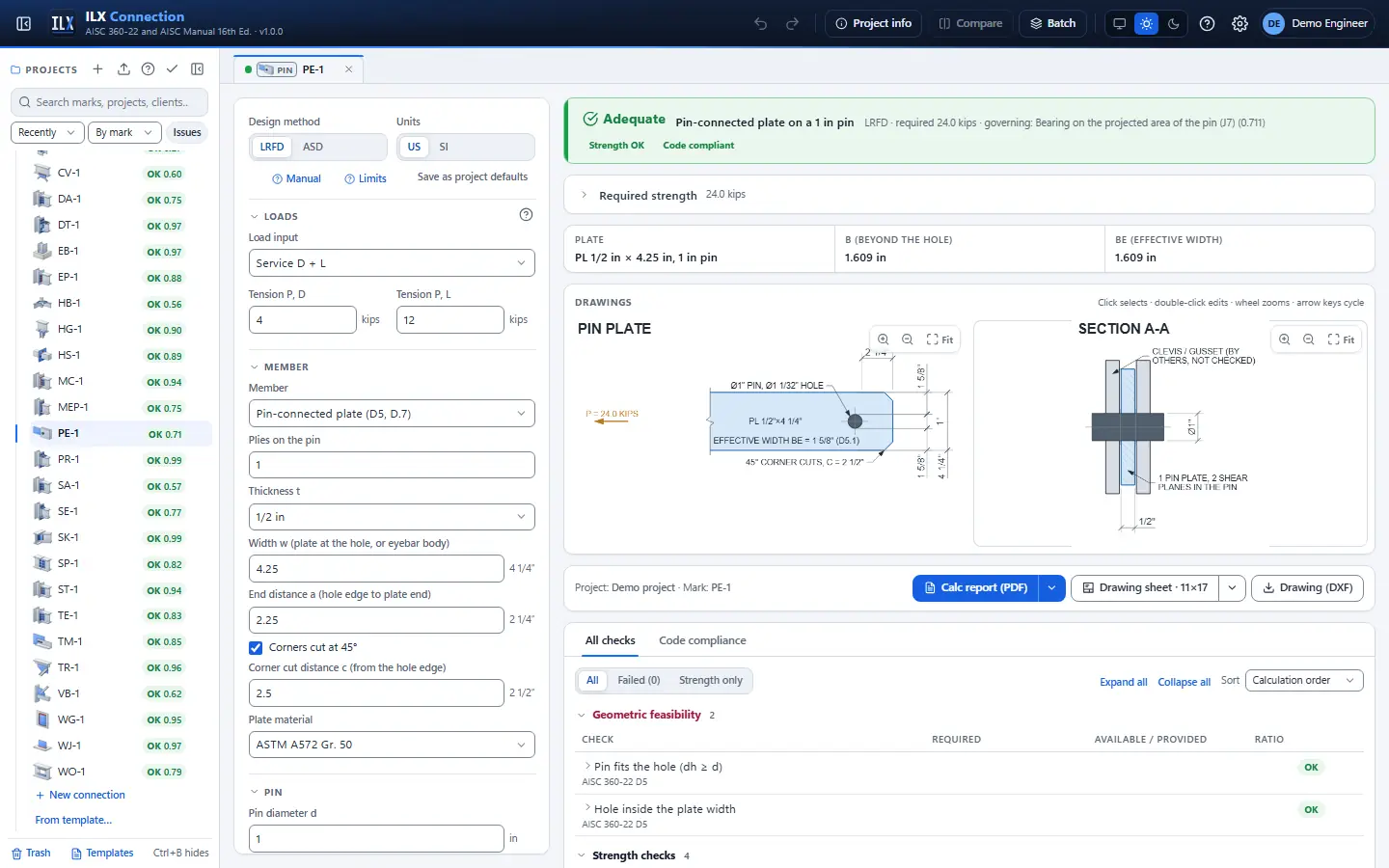The image size is (1389, 868).
Task: Expand the Required strength row
Action: pyautogui.click(x=968, y=195)
